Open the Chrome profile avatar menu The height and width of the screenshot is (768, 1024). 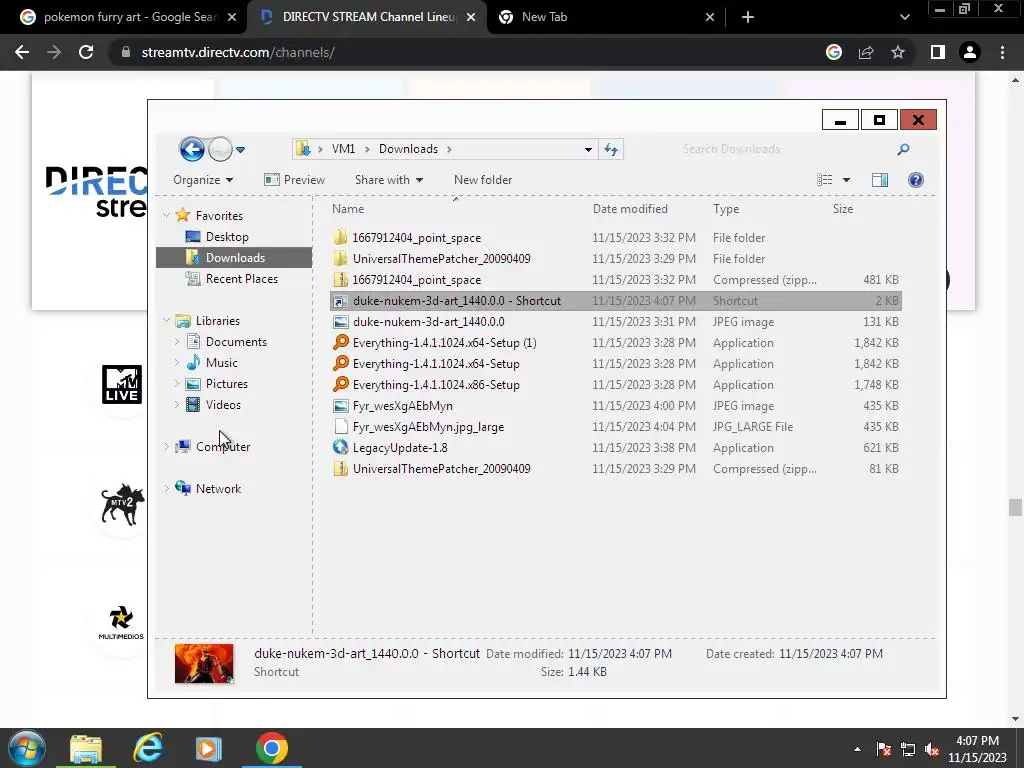(970, 52)
